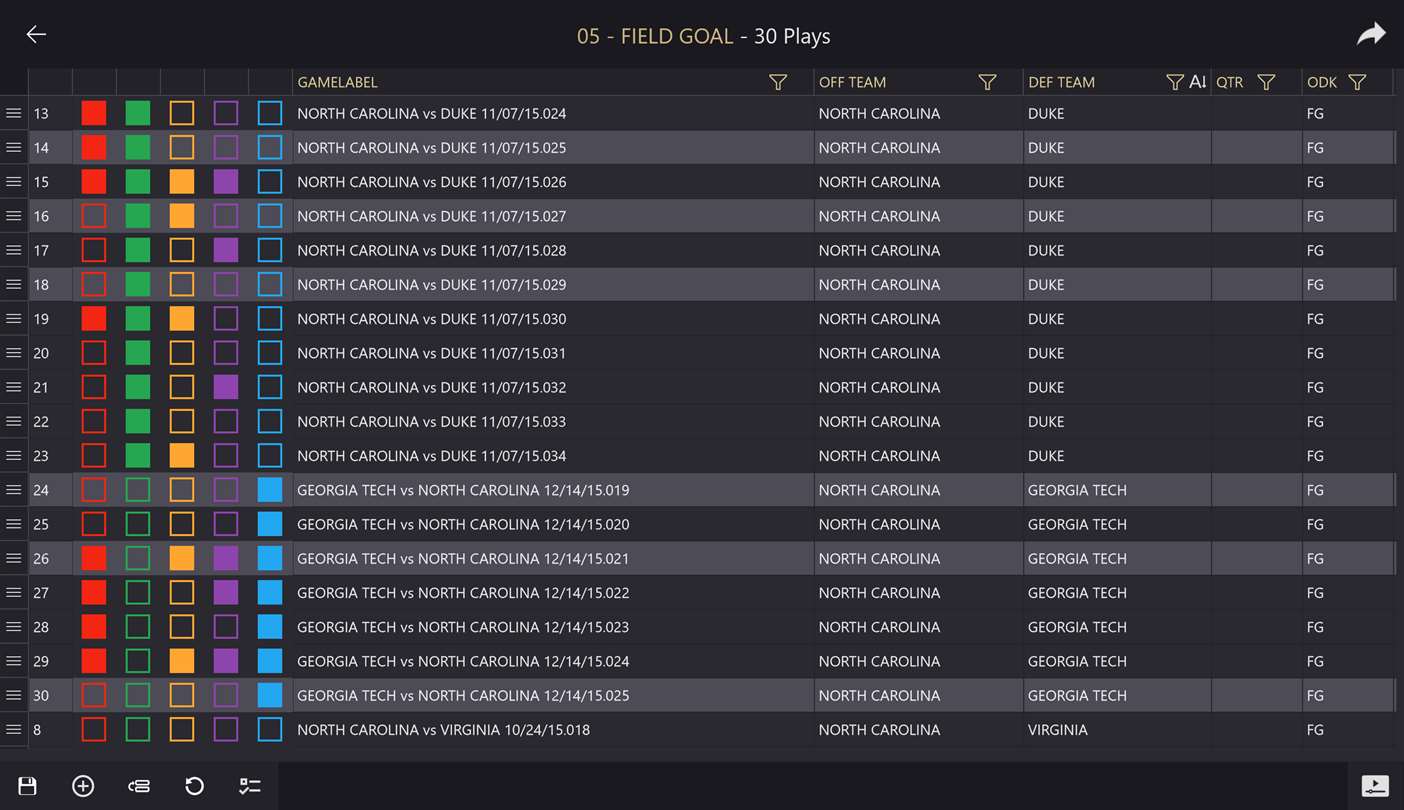Open the GAMELABEL column filter
The width and height of the screenshot is (1404, 810).
(778, 82)
